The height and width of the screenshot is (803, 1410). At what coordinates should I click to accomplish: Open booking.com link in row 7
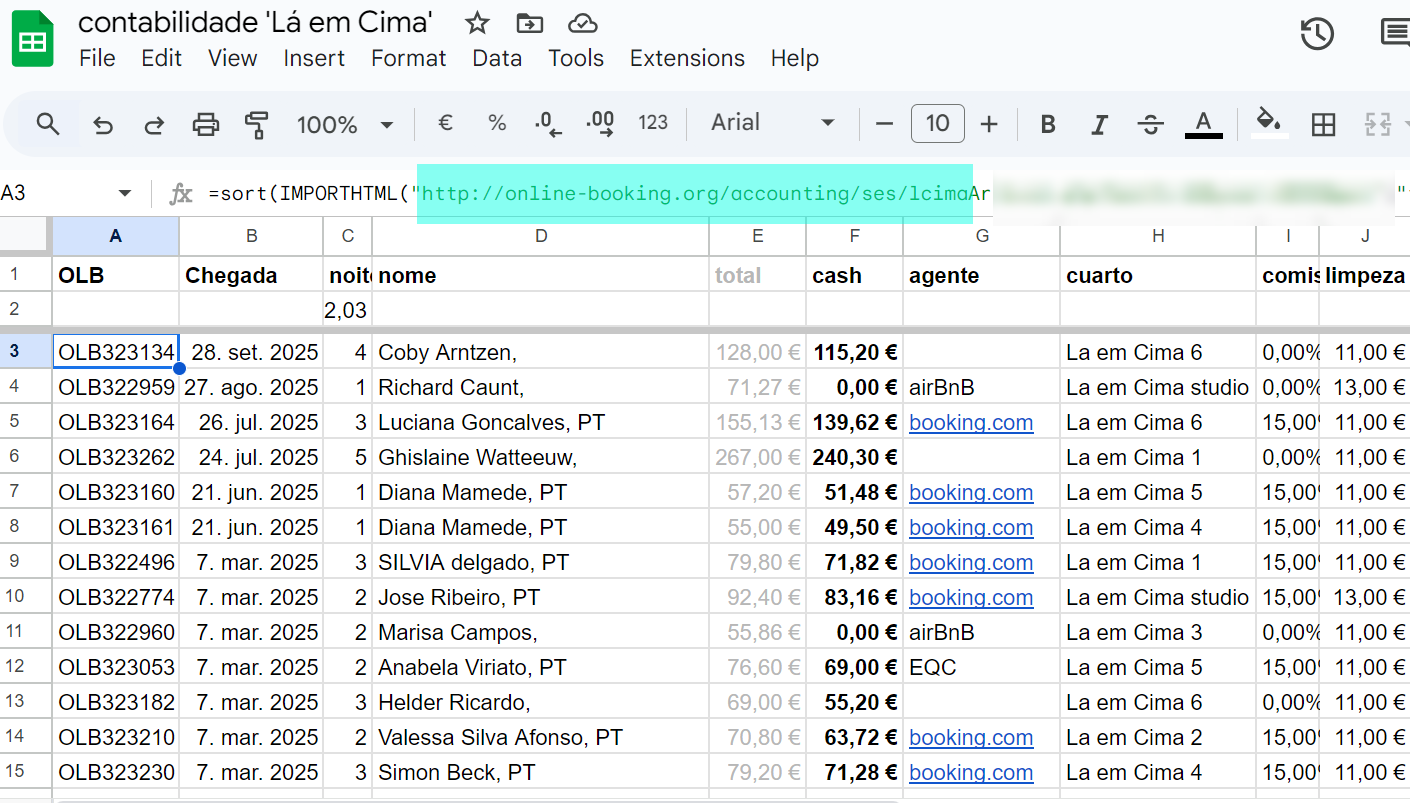coord(971,492)
